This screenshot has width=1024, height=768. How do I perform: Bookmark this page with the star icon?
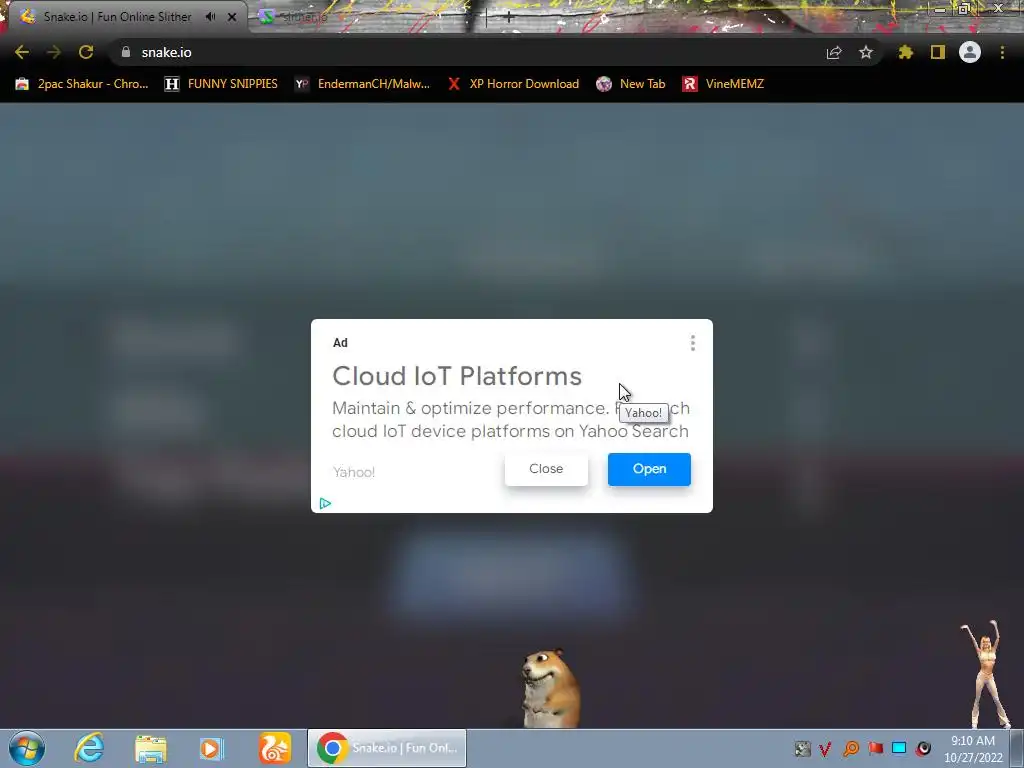pyautogui.click(x=866, y=52)
